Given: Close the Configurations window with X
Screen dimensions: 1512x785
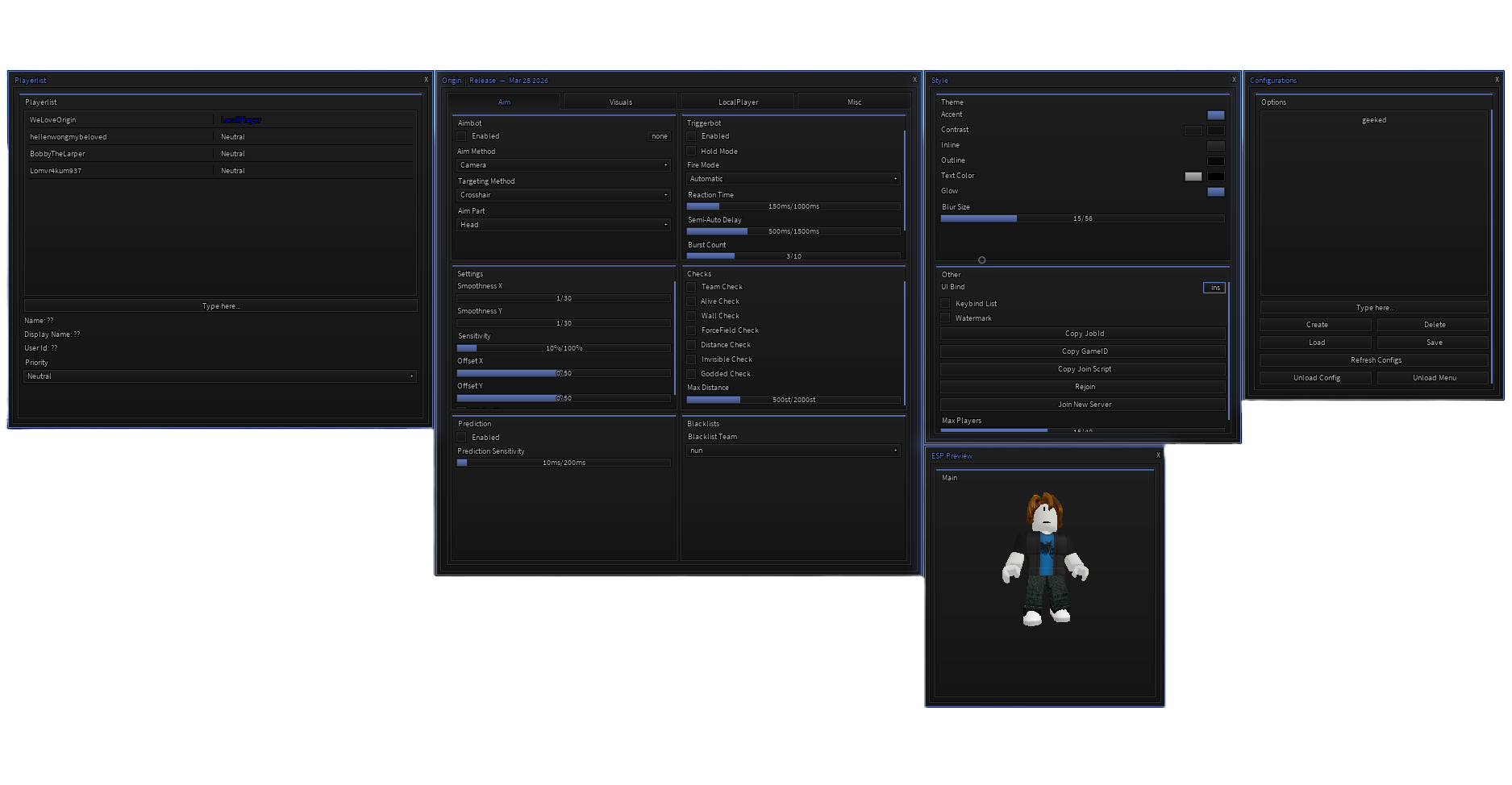Looking at the screenshot, I should click(x=1497, y=80).
